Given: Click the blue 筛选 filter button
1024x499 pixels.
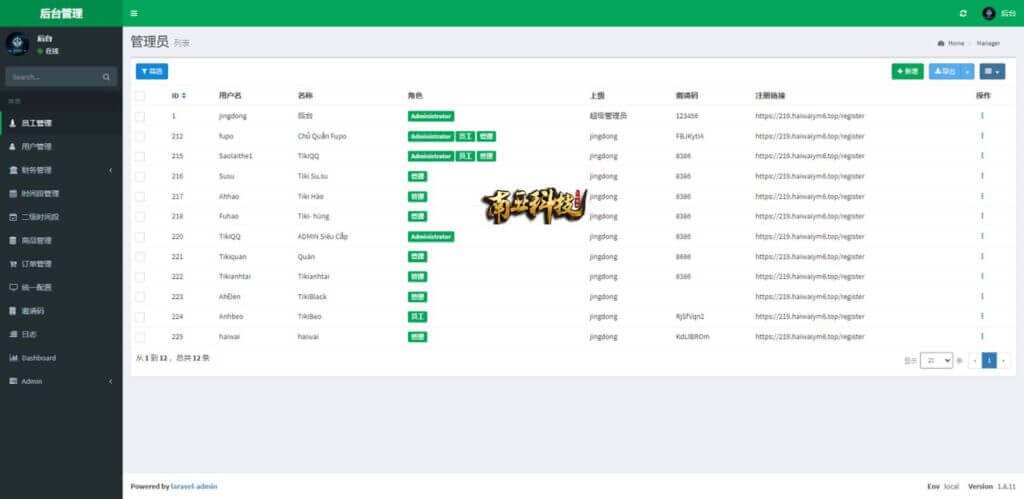Looking at the screenshot, I should point(152,71).
